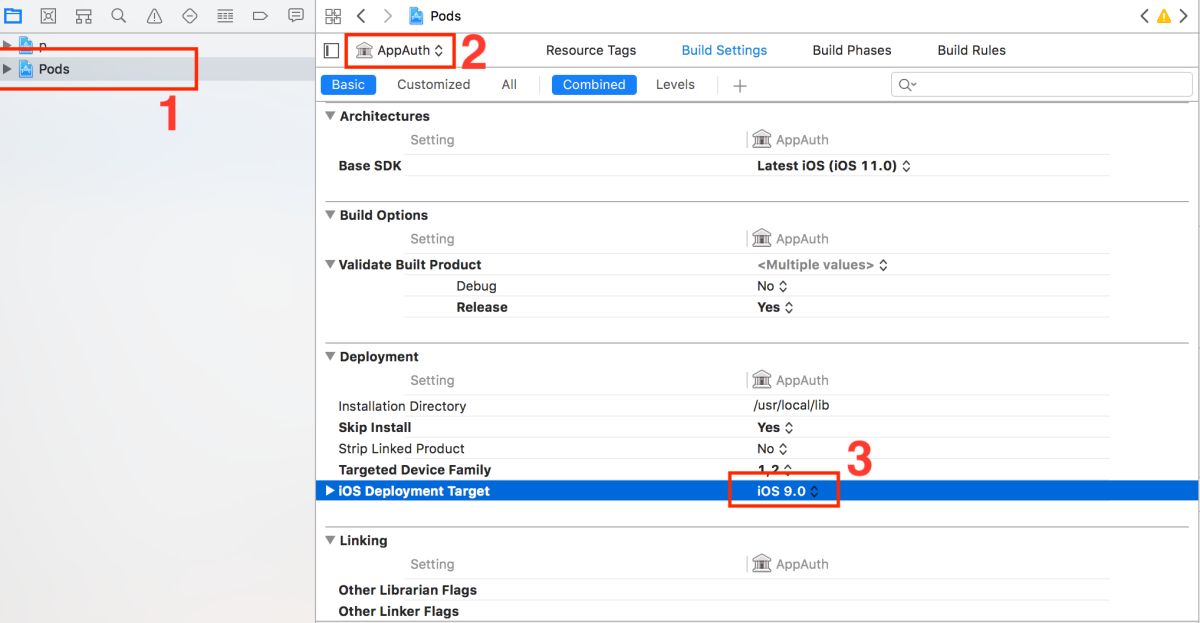Select the Strip Linked Product setting label
The width and height of the screenshot is (1200, 623).
click(401, 449)
